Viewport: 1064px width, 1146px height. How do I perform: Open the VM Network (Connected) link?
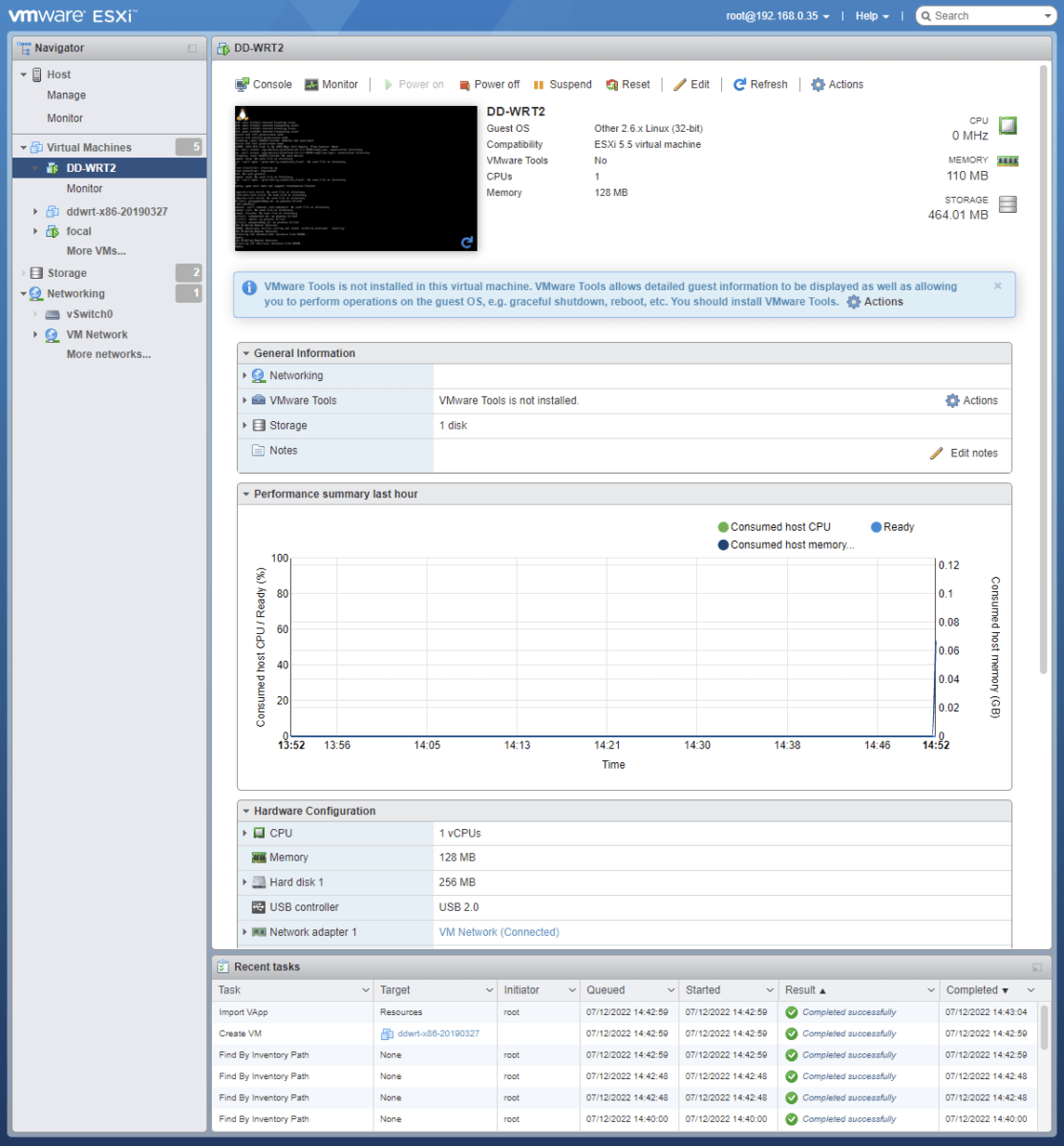(x=498, y=931)
